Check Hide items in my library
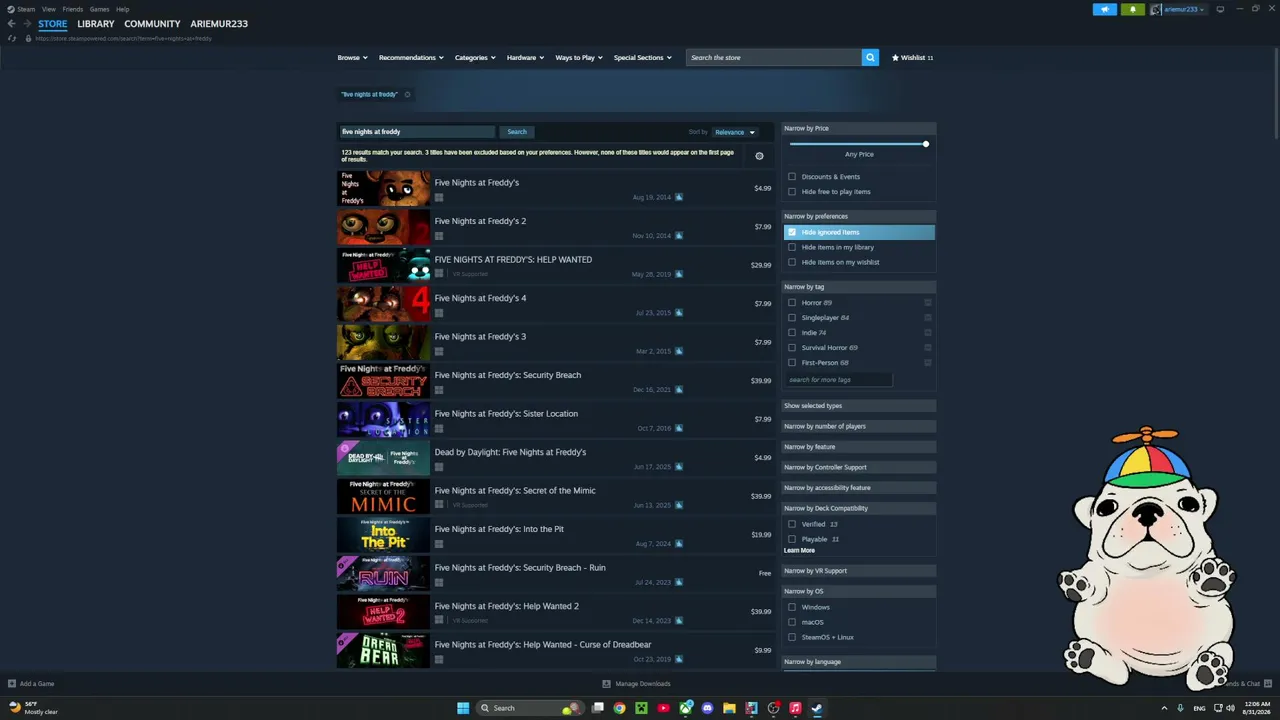Viewport: 1280px width, 720px height. (x=792, y=247)
